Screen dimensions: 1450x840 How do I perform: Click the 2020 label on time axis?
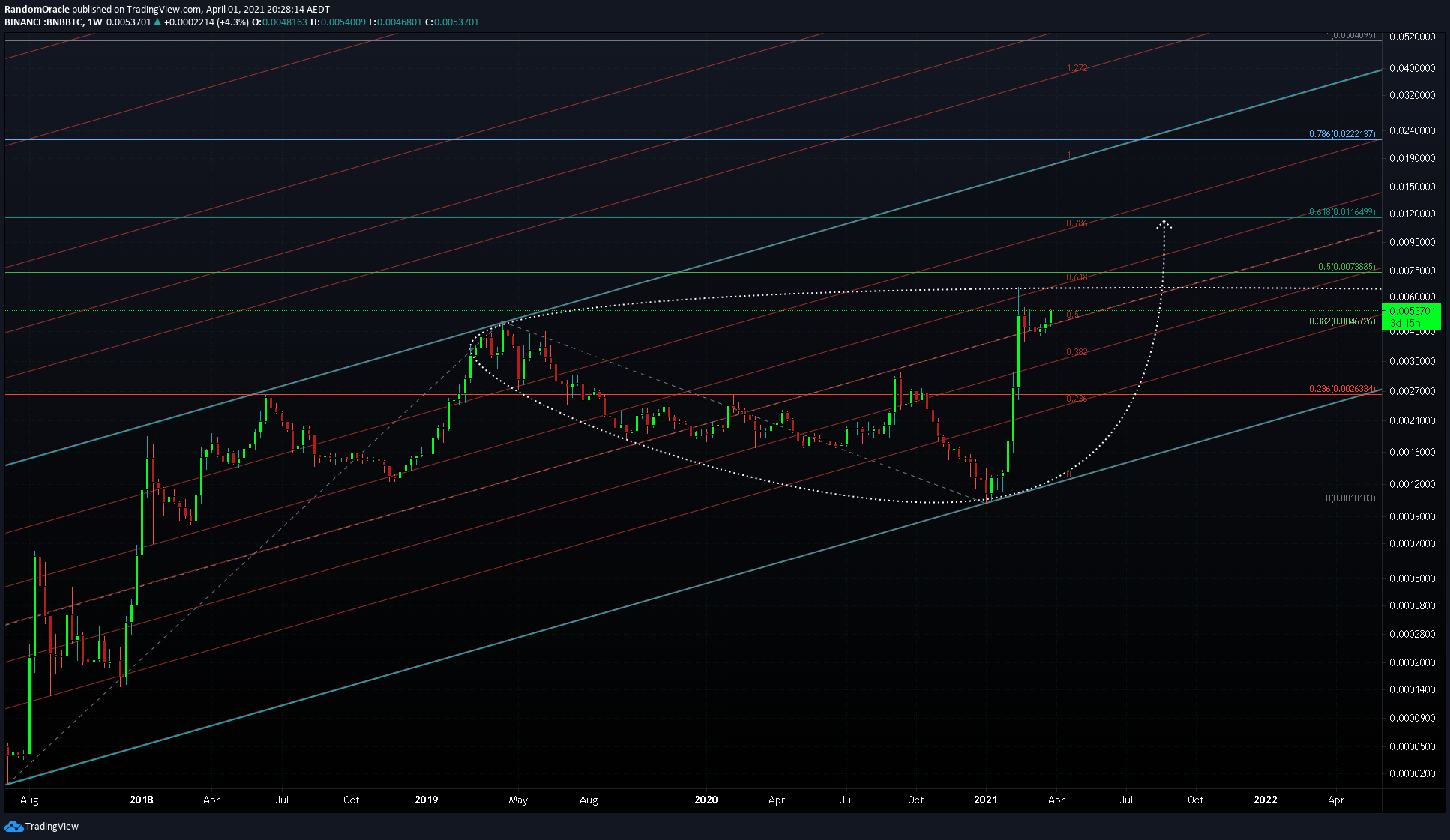tap(706, 800)
